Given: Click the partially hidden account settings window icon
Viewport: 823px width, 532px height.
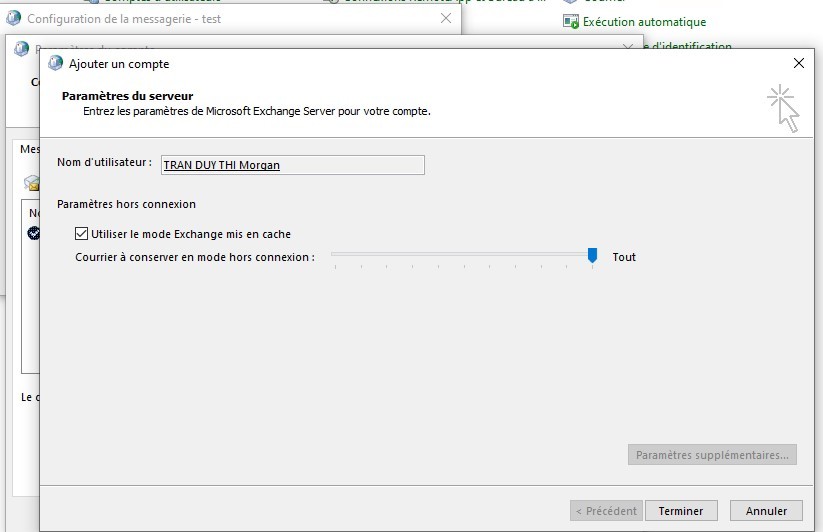Looking at the screenshot, I should coord(22,48).
